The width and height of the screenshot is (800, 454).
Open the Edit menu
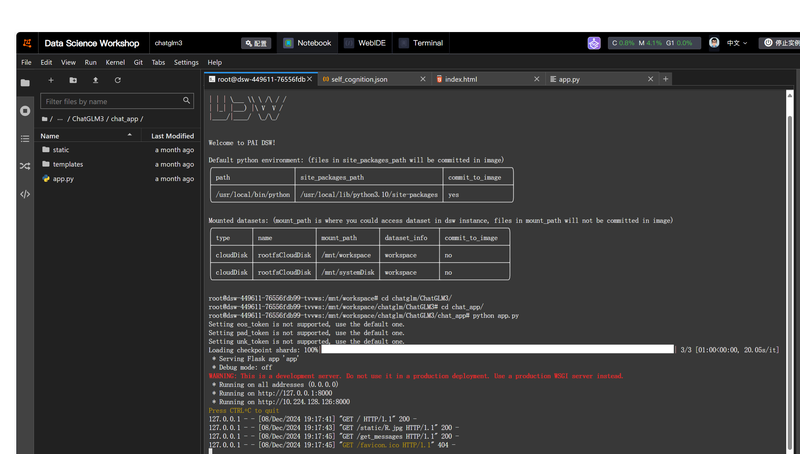46,62
